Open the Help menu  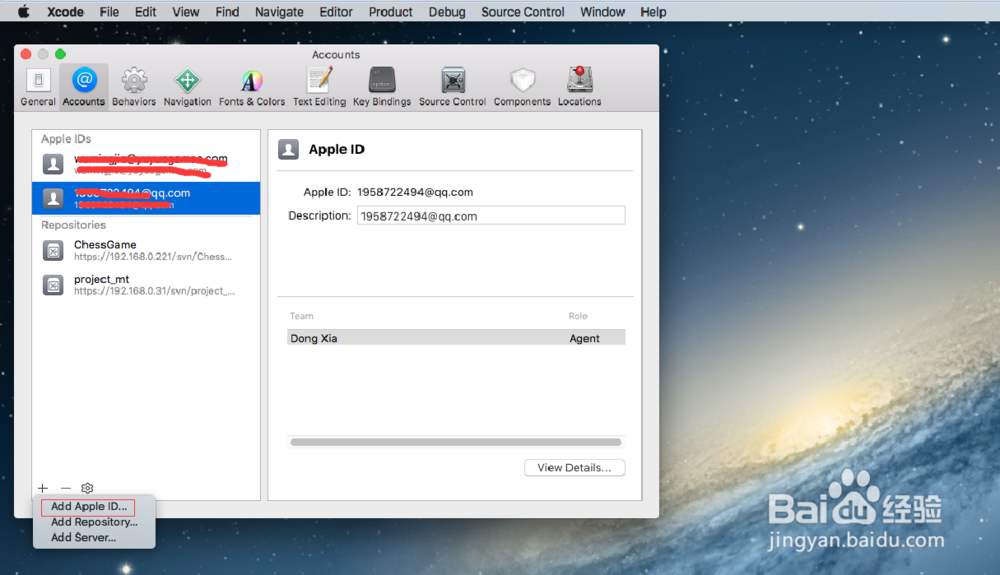tap(653, 11)
